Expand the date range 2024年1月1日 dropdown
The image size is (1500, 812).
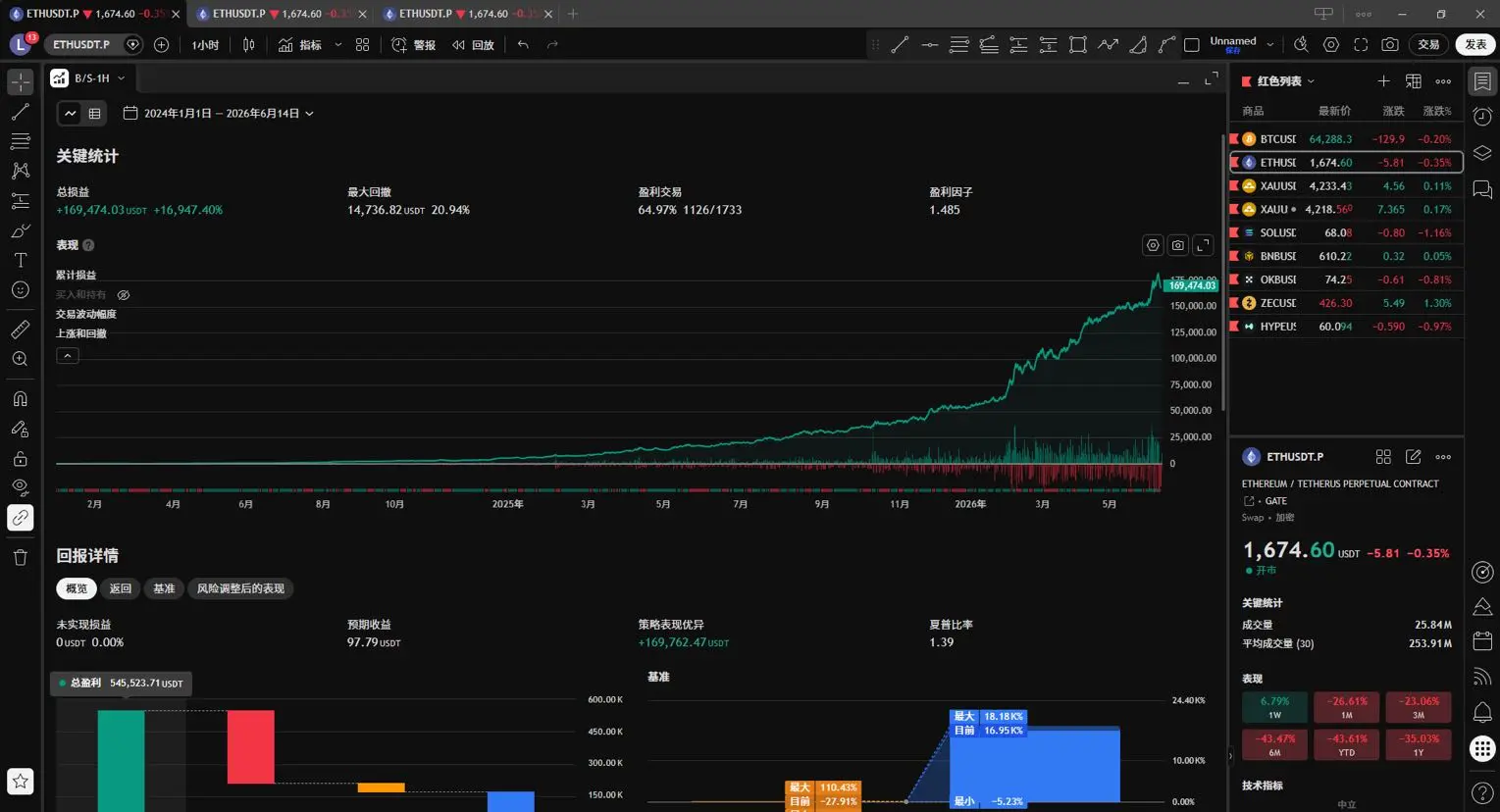219,114
